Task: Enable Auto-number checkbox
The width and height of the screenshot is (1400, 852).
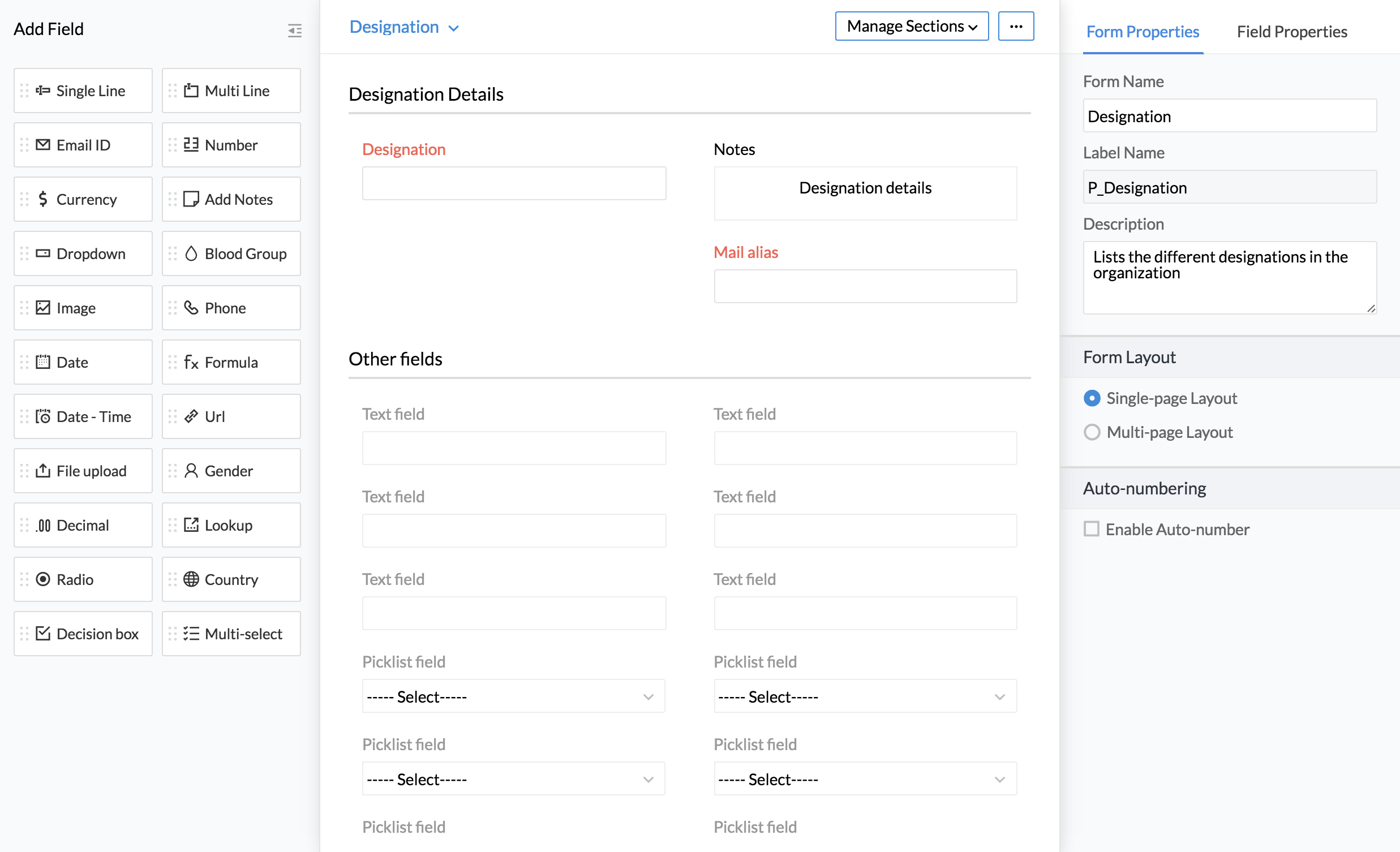Action: coord(1091,529)
